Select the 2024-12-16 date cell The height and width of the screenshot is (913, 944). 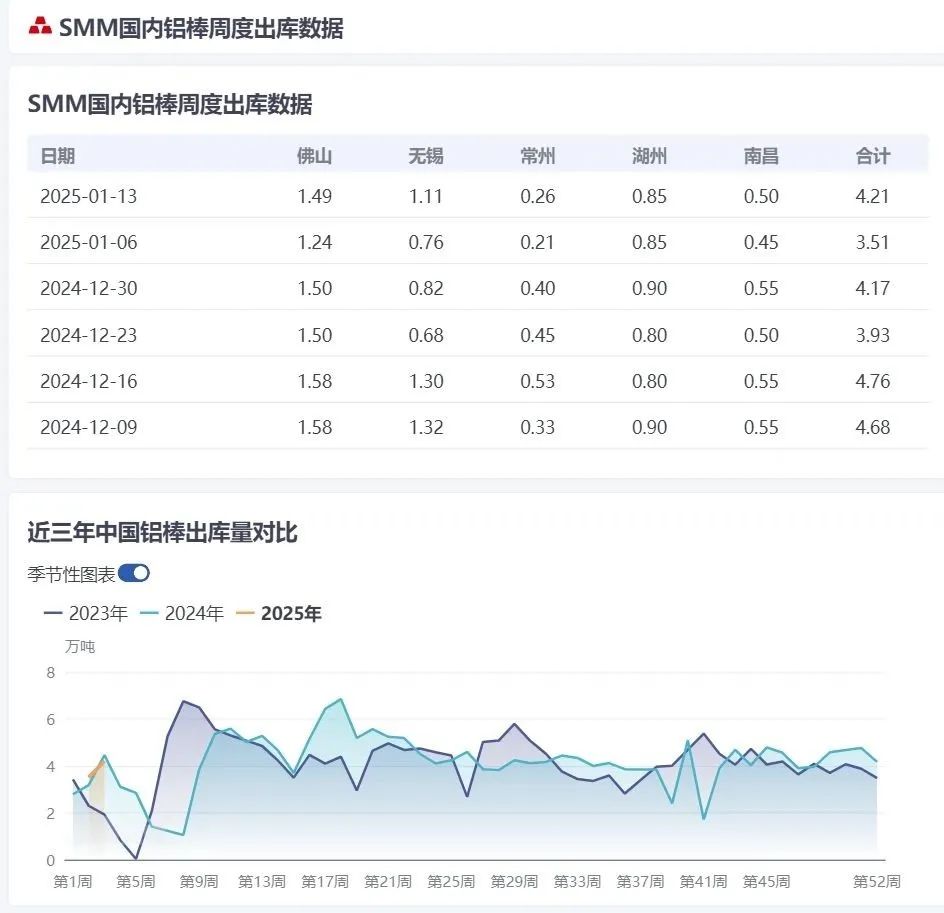[x=88, y=381]
